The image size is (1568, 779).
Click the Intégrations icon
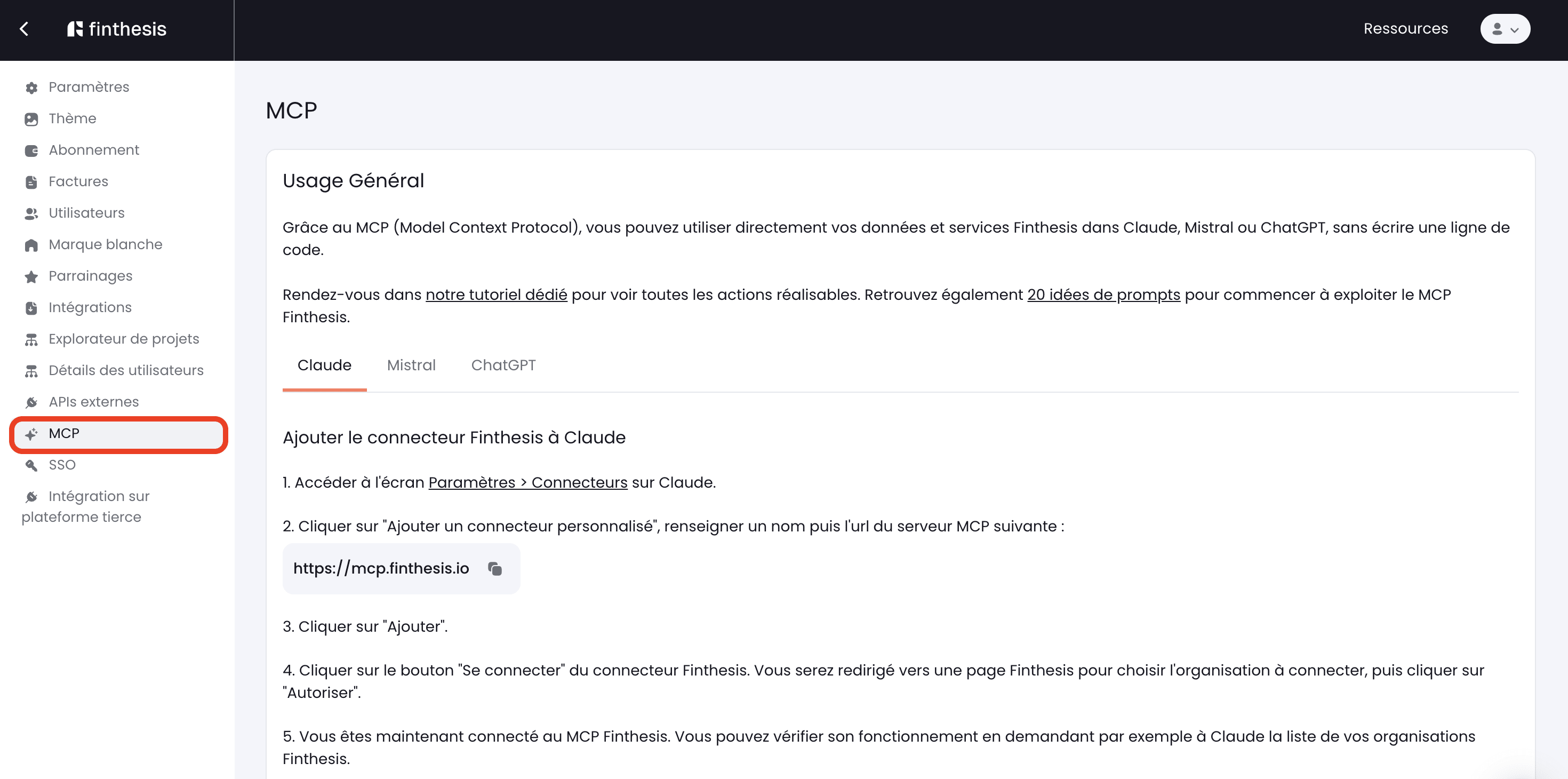(x=31, y=307)
